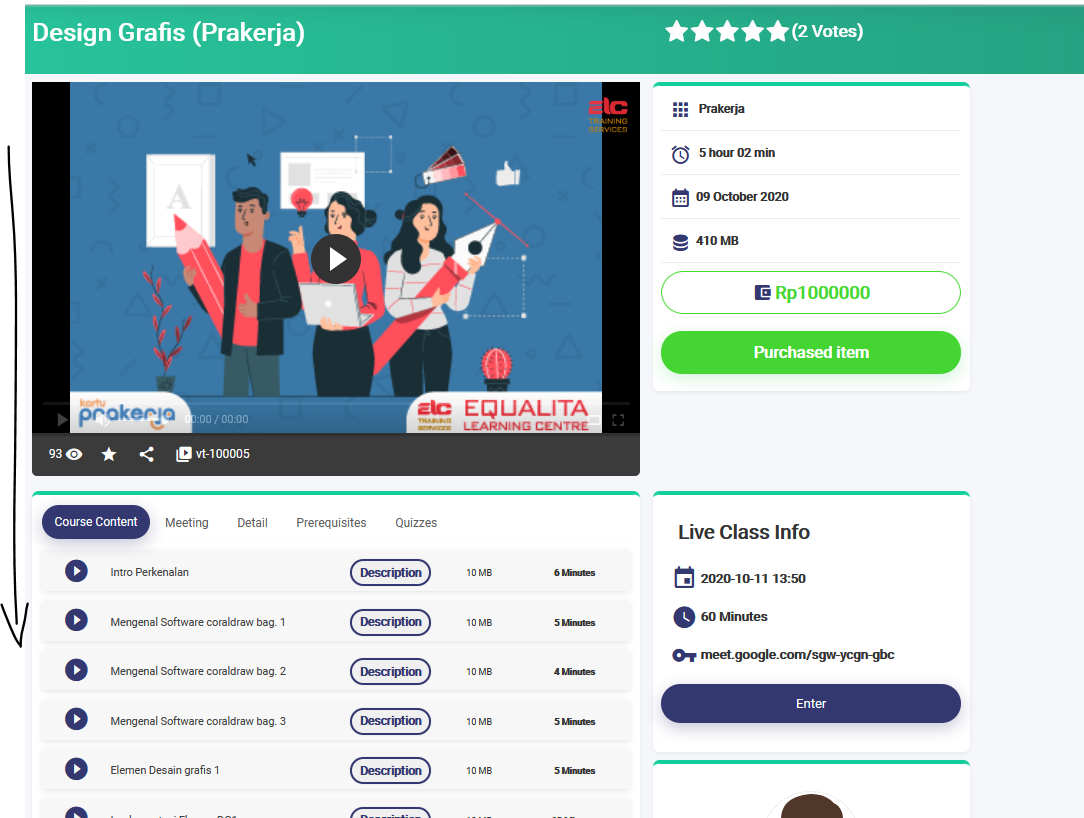Play Mengenal Software coraldraw bag. 3 lesson
Image resolution: width=1084 pixels, height=818 pixels.
pyautogui.click(x=76, y=719)
